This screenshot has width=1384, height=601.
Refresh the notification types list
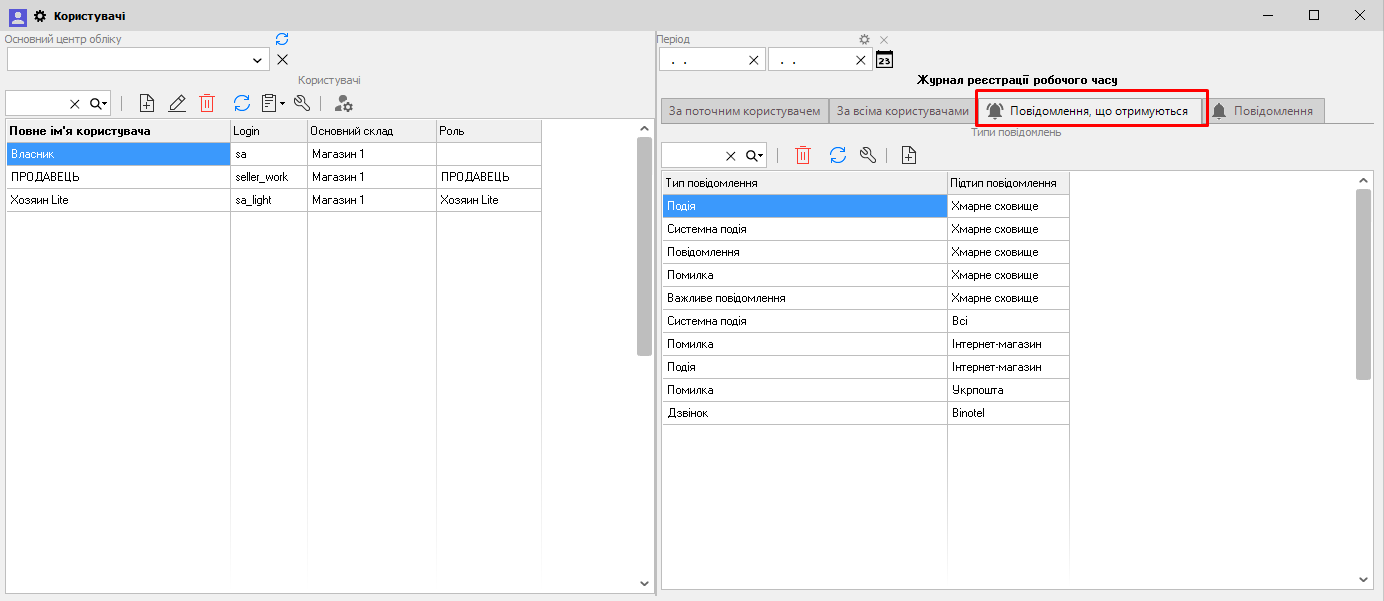[838, 155]
